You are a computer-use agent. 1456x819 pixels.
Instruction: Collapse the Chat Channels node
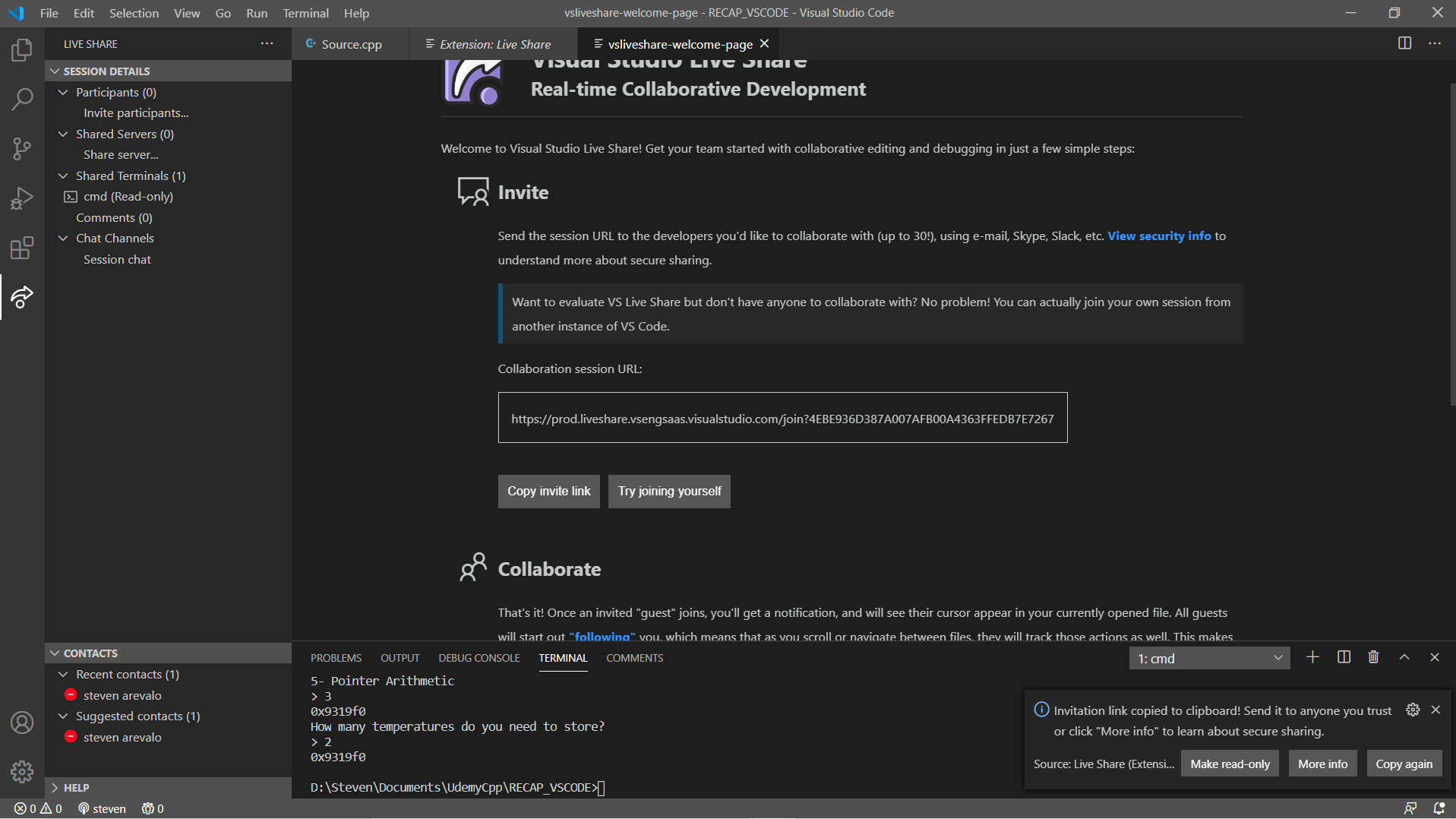(63, 239)
